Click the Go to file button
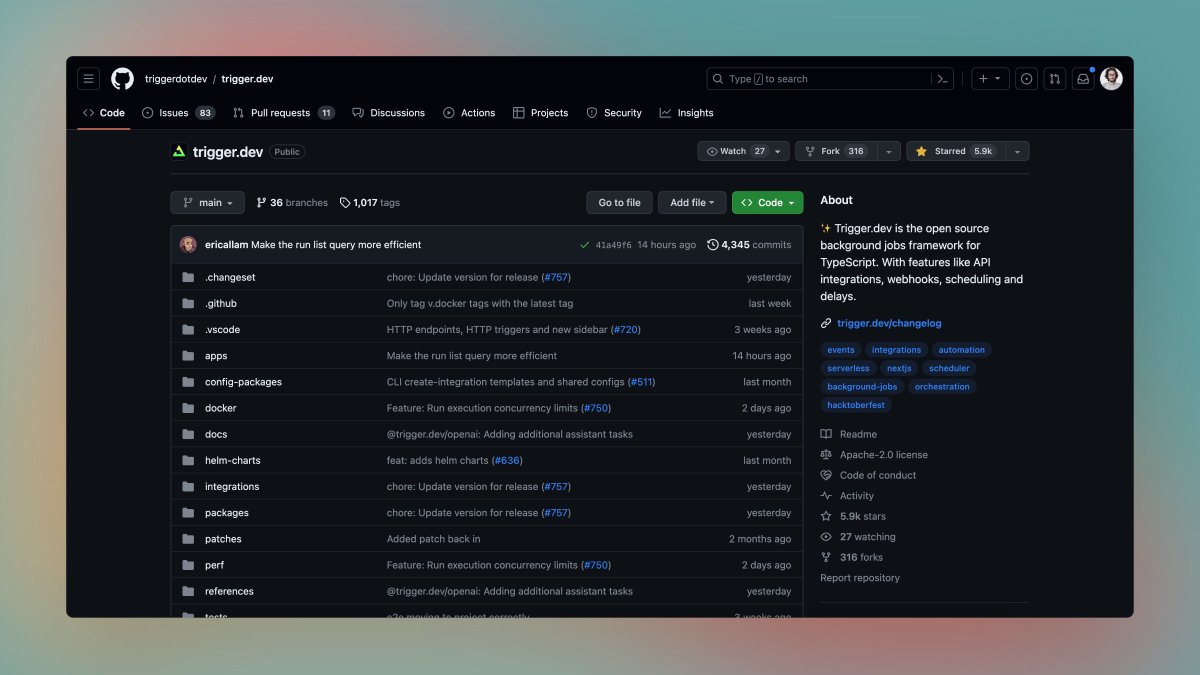This screenshot has width=1200, height=675. tap(619, 203)
